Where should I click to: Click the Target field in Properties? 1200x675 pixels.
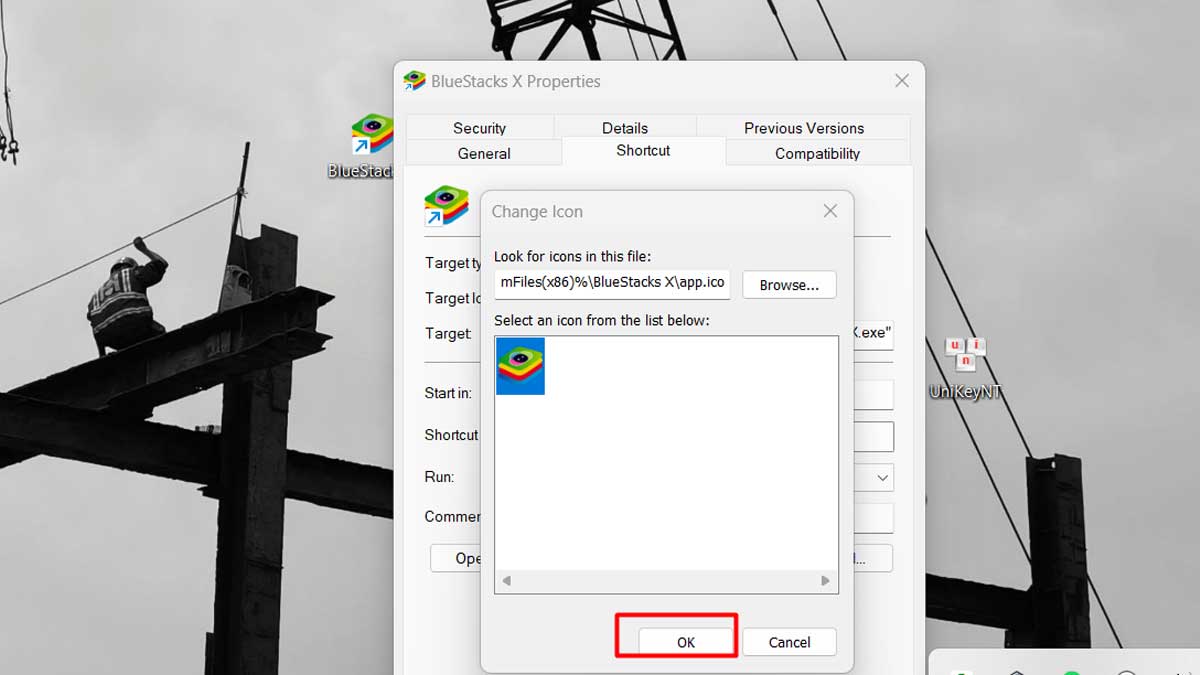873,334
